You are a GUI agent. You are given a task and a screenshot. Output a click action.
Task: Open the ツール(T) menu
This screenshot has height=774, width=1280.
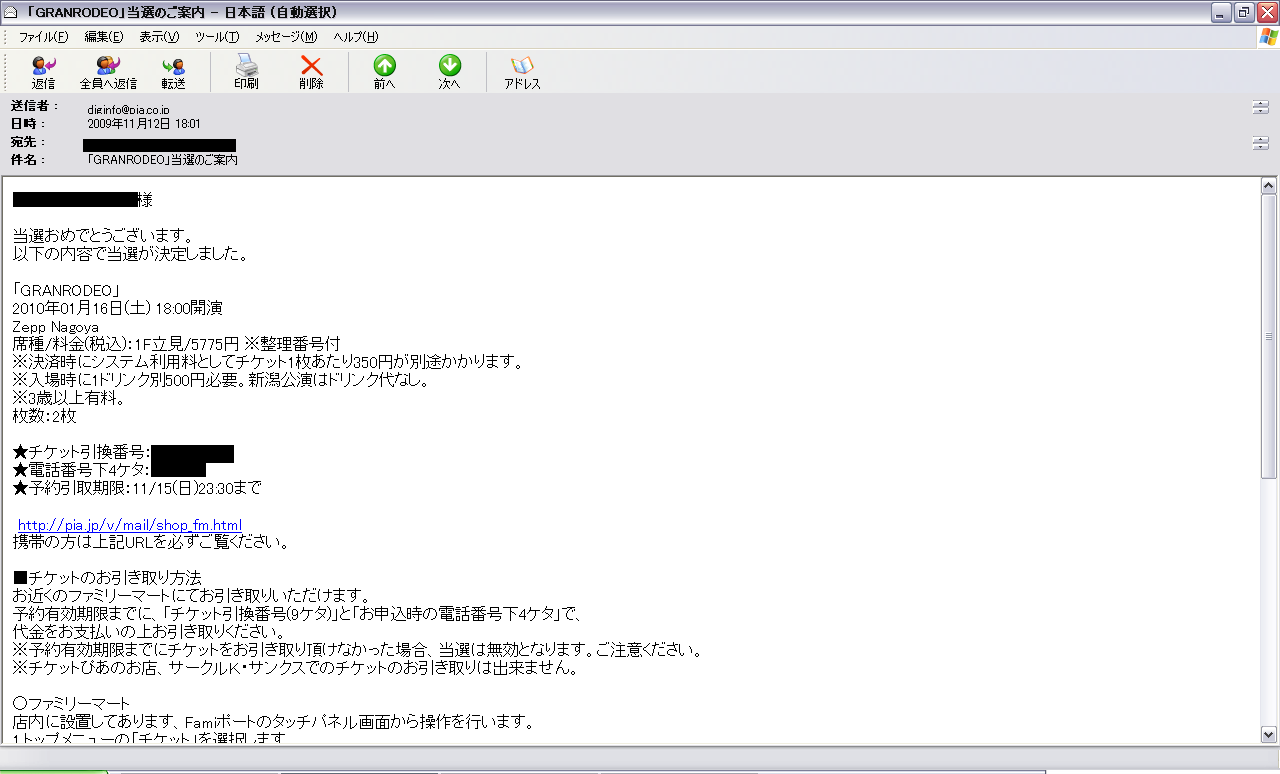tap(217, 37)
